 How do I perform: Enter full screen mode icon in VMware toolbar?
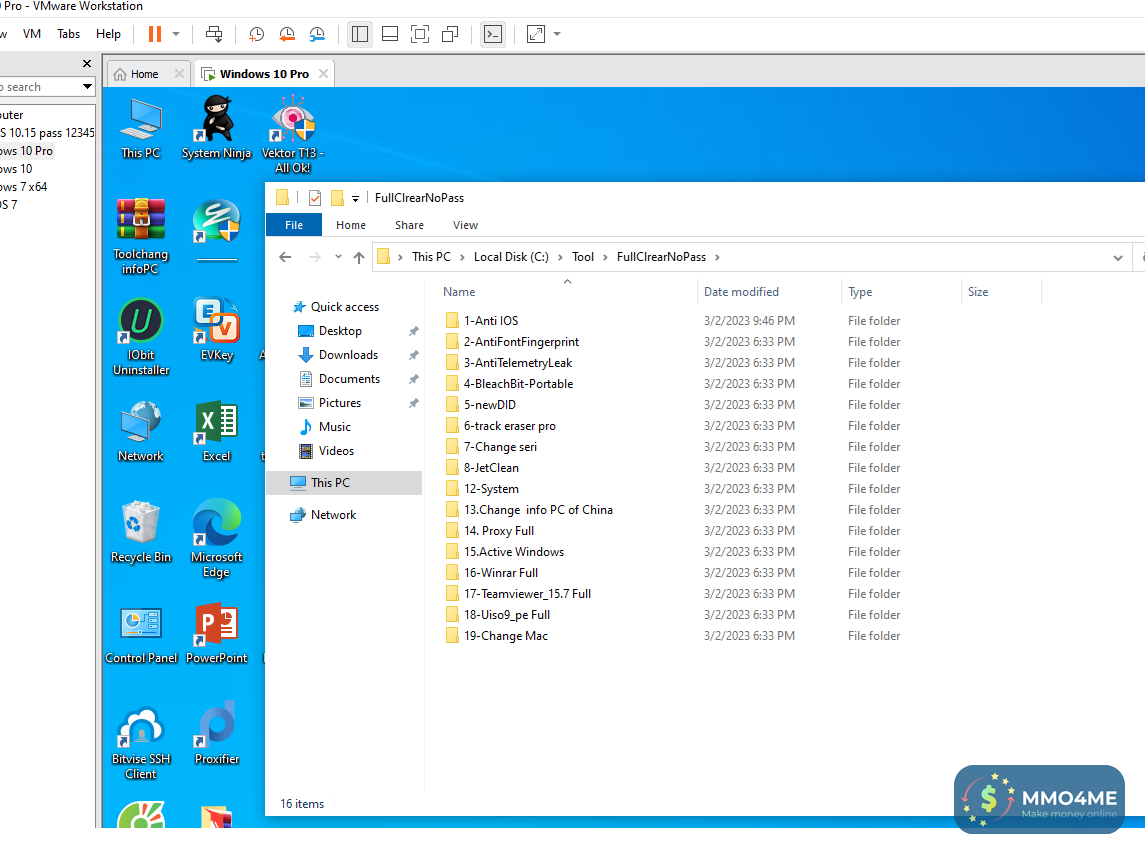pyautogui.click(x=421, y=34)
